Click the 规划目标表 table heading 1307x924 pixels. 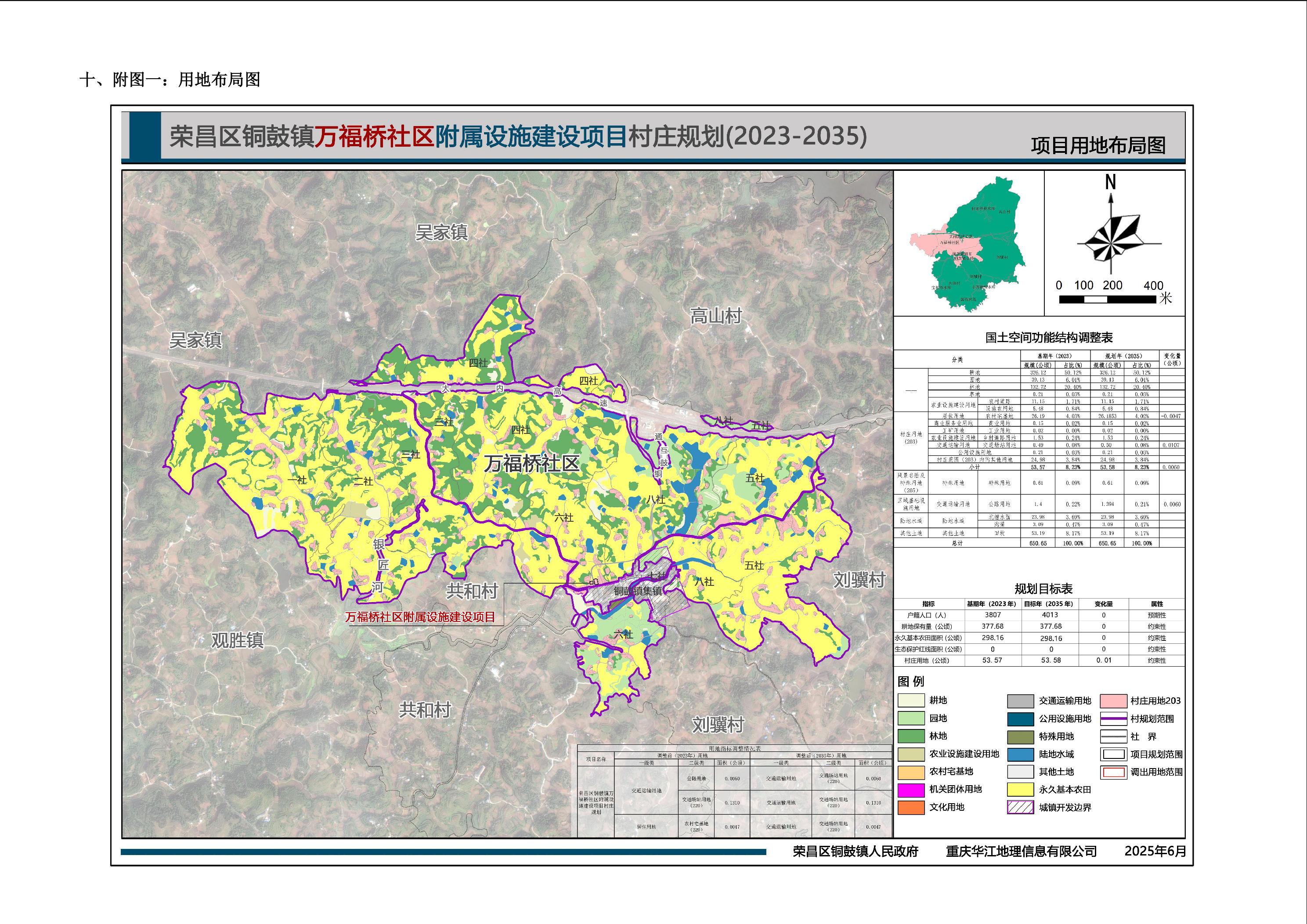click(x=1043, y=588)
